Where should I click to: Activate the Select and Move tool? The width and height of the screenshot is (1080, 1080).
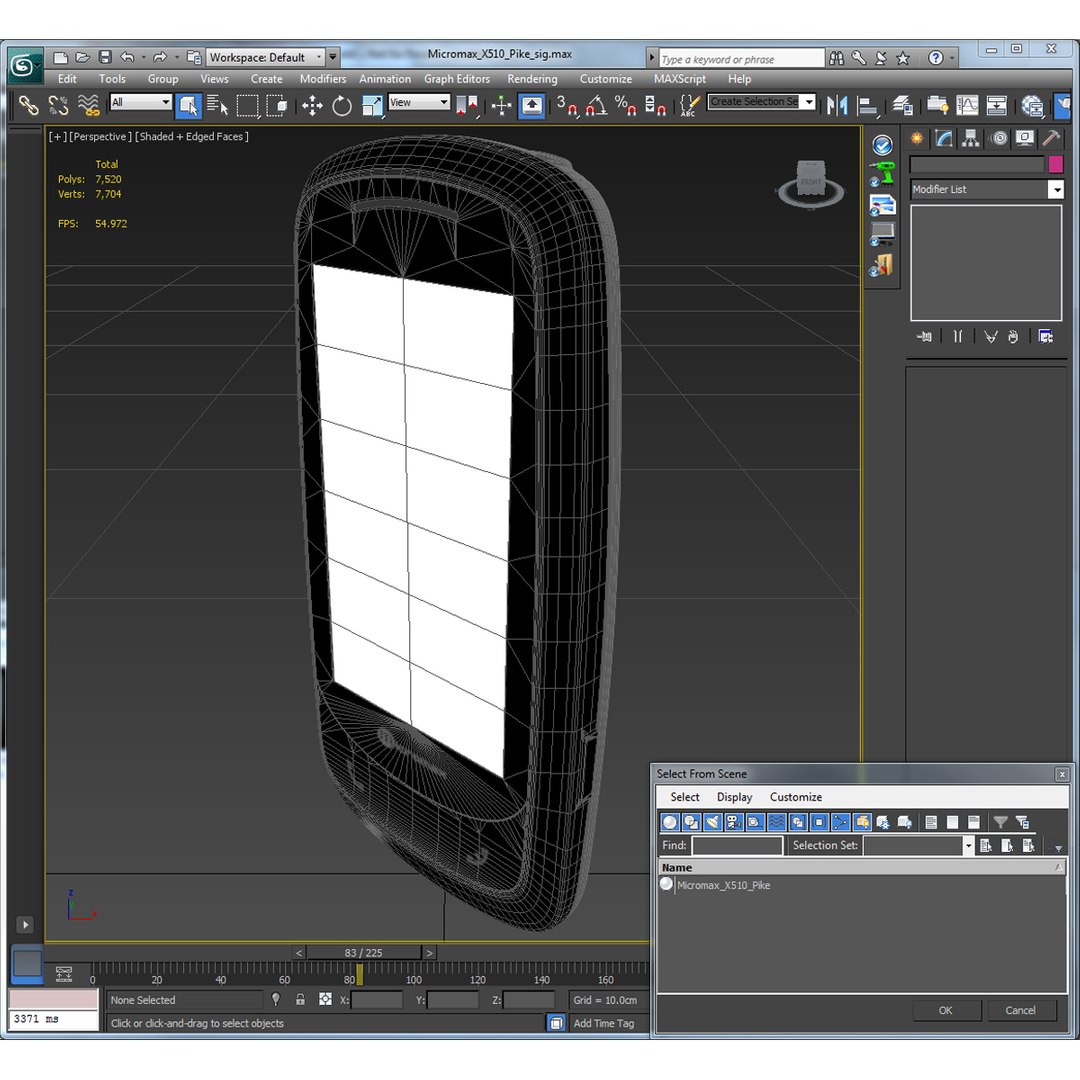coord(312,105)
